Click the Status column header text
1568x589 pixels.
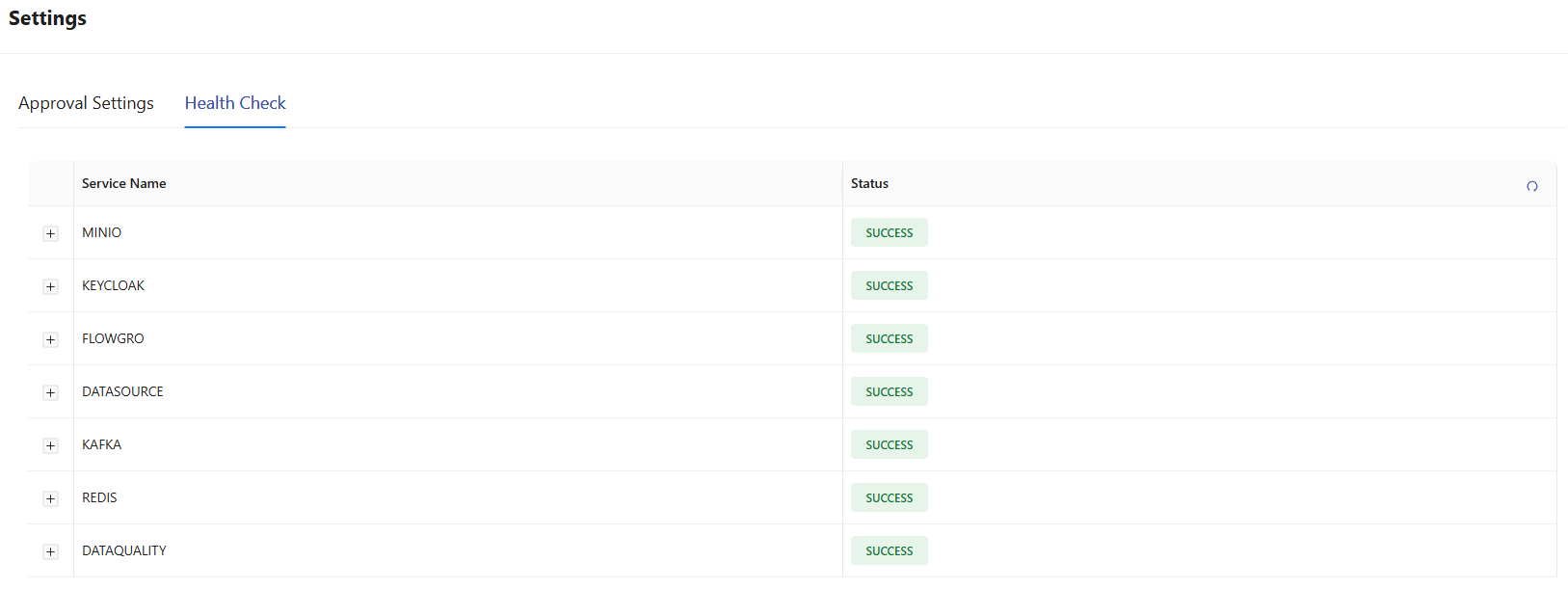(869, 183)
